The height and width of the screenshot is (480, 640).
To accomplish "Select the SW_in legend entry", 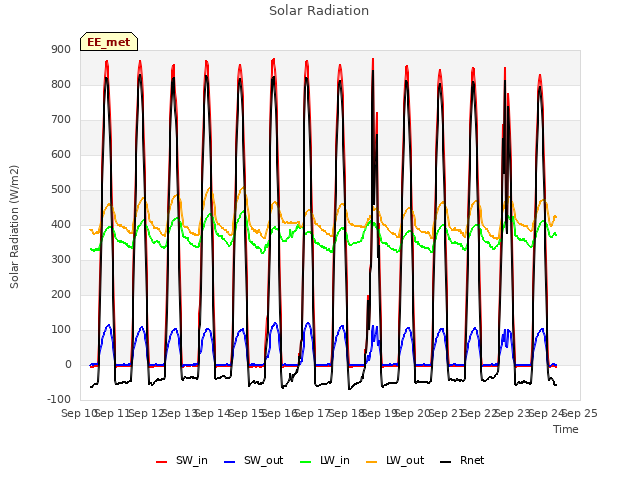I will tap(182, 460).
